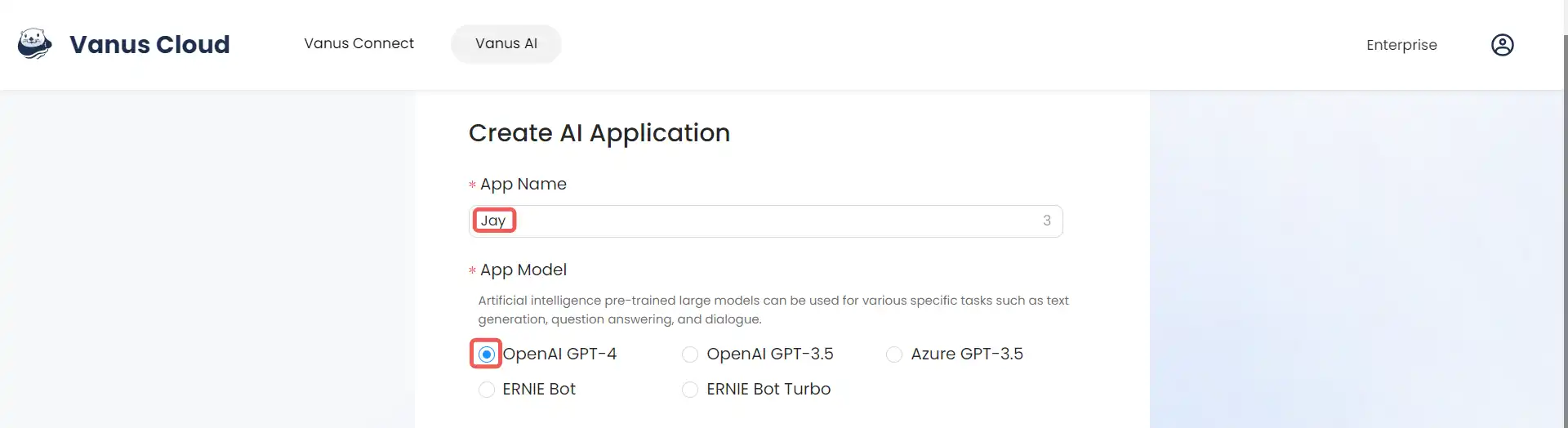Click the character counter showing 3

pos(1046,221)
